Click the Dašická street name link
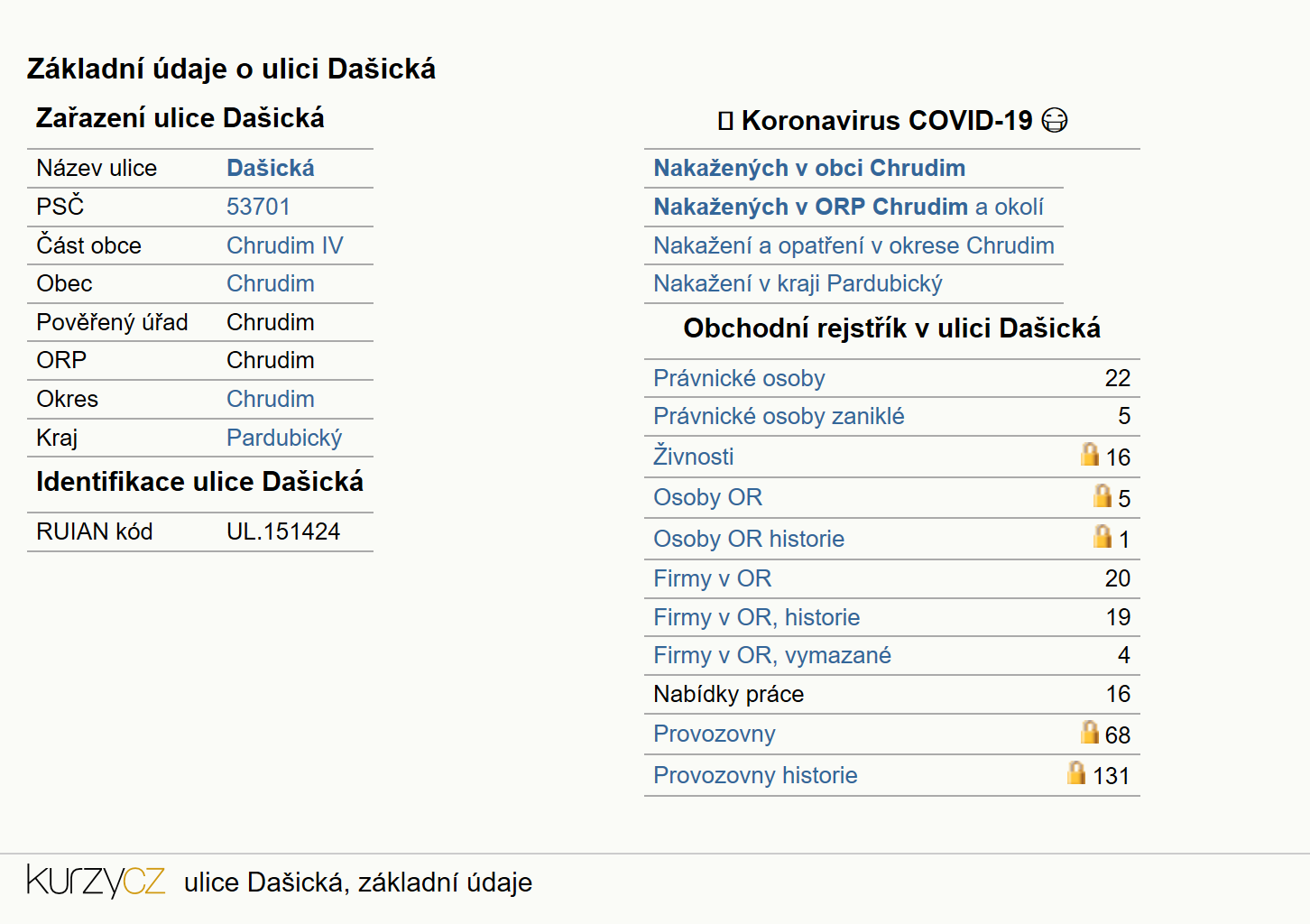The height and width of the screenshot is (924, 1310). pyautogui.click(x=271, y=168)
